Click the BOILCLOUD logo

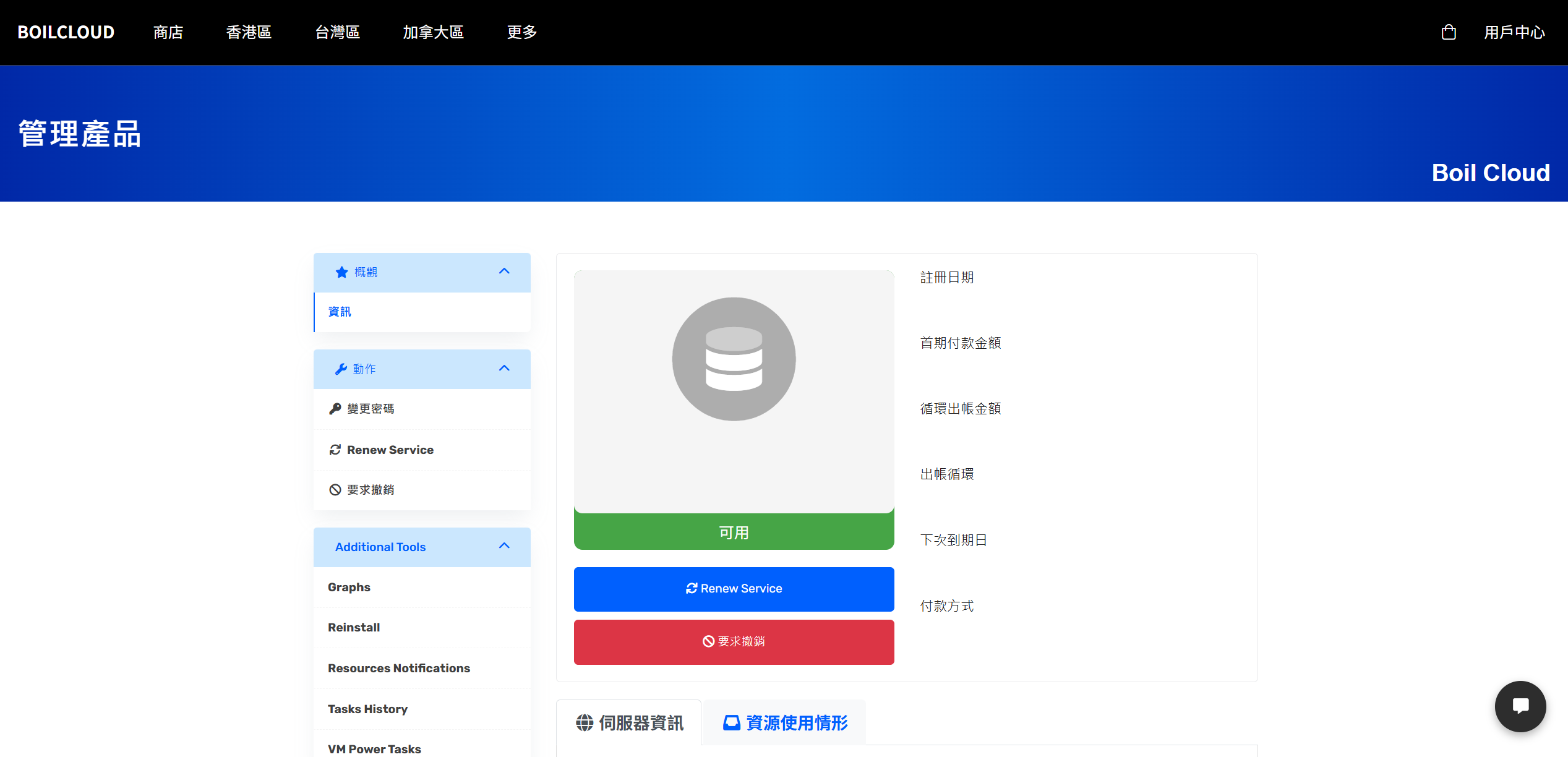pos(66,32)
